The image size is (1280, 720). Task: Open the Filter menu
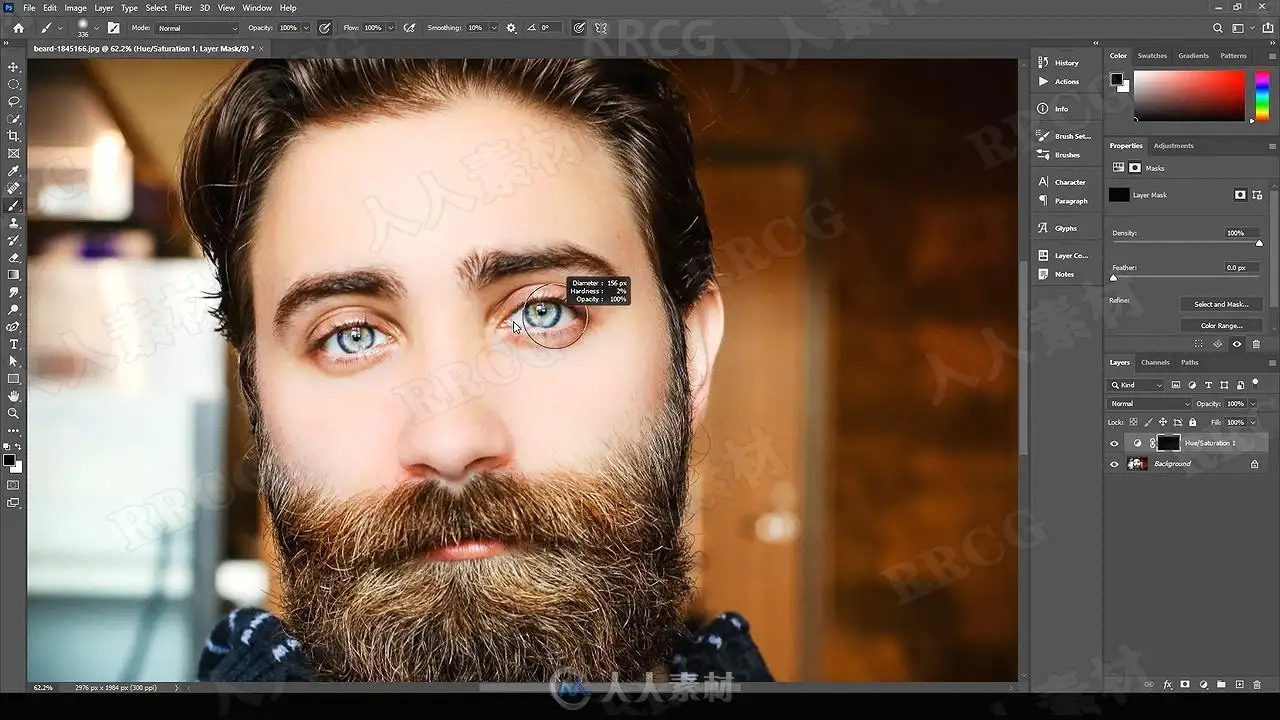pos(183,8)
